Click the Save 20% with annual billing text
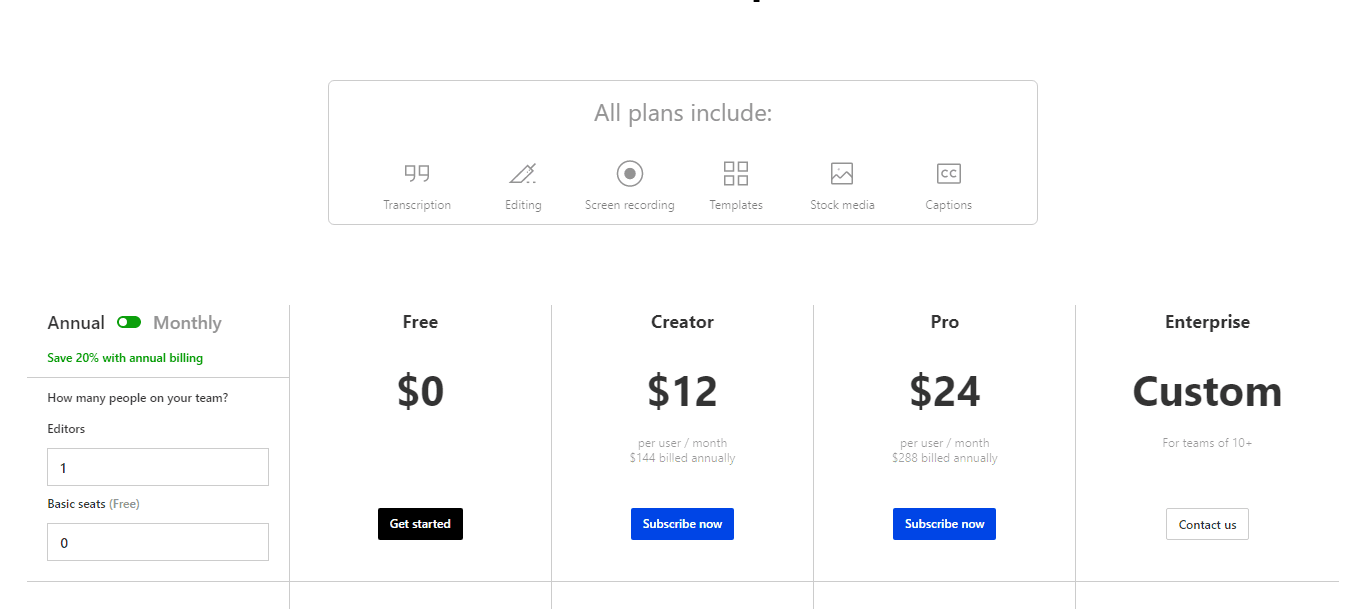Viewport: 1366px width, 609px height. [x=125, y=358]
